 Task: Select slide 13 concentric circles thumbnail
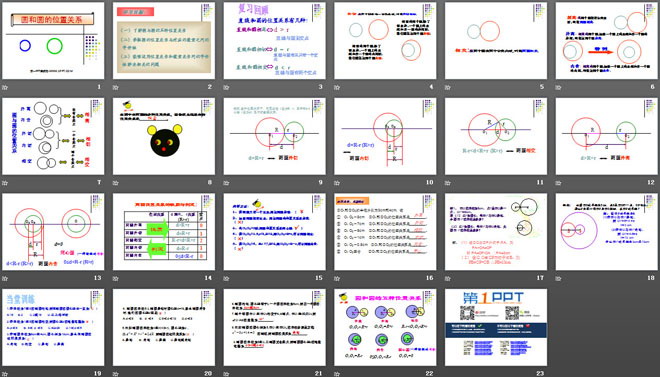53,232
